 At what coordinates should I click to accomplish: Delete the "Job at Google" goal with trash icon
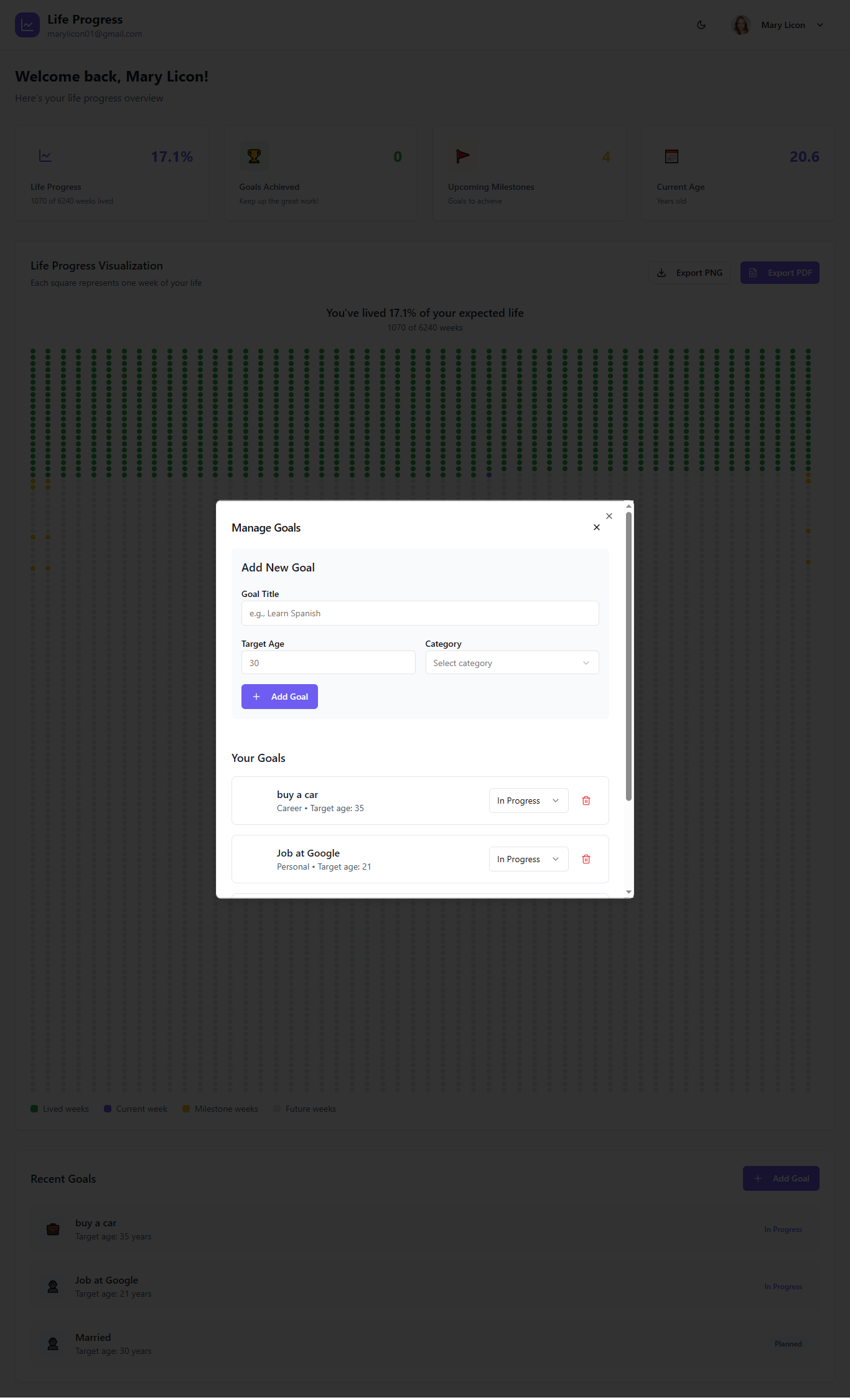(x=586, y=859)
